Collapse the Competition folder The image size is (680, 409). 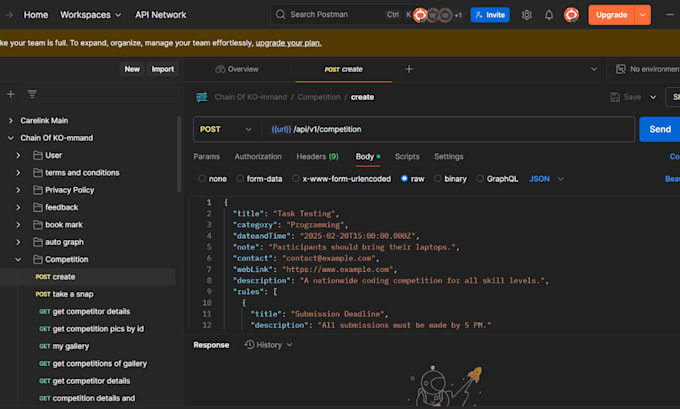(18, 259)
